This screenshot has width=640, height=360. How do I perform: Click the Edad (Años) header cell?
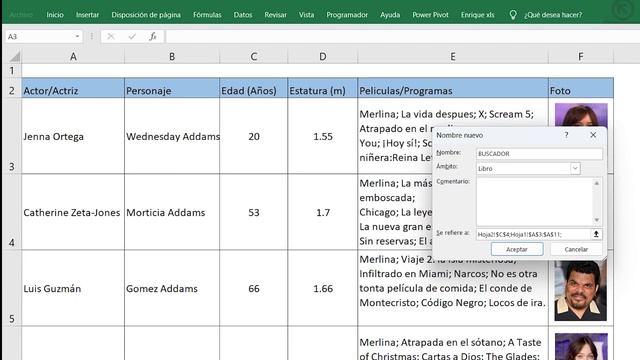pos(253,88)
